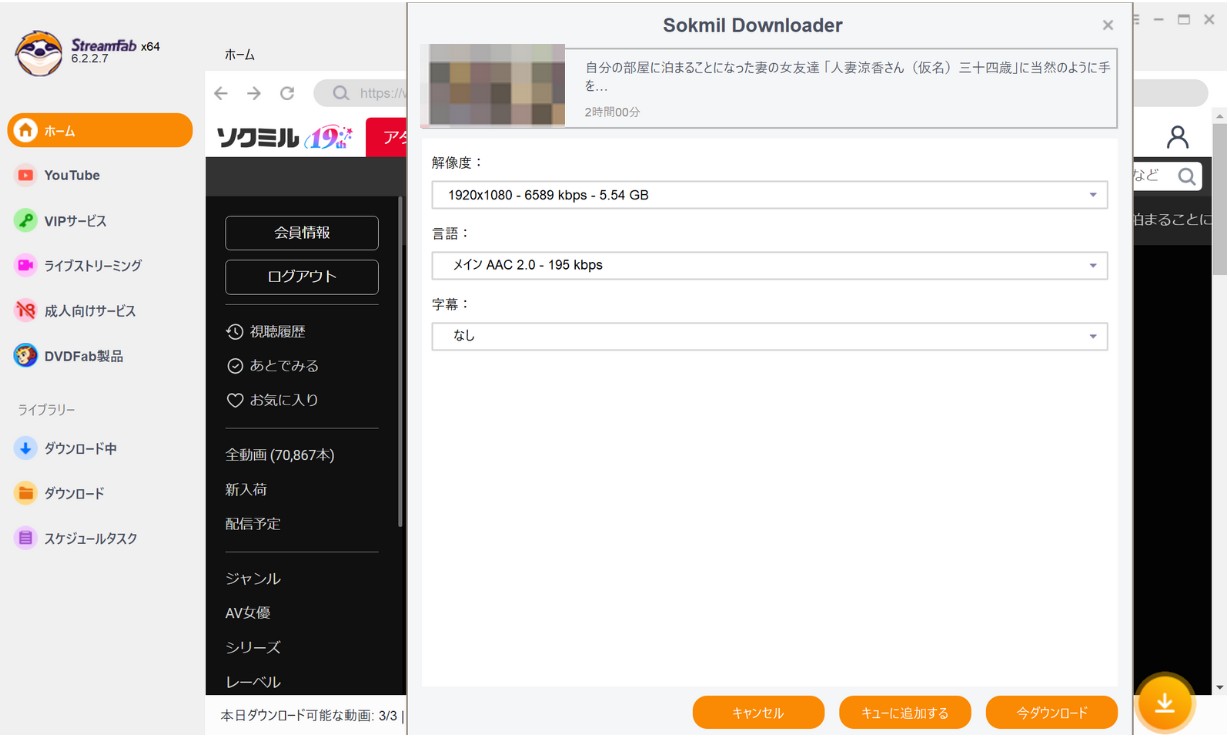Click the video thumbnail in downloader
The width and height of the screenshot is (1229, 737).
pos(497,86)
